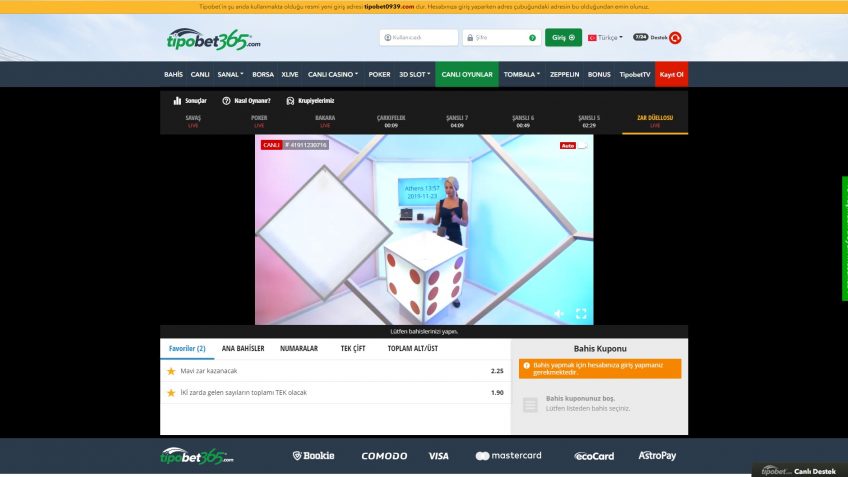
Task: Open the XLIVE menu item
Action: 290,75
